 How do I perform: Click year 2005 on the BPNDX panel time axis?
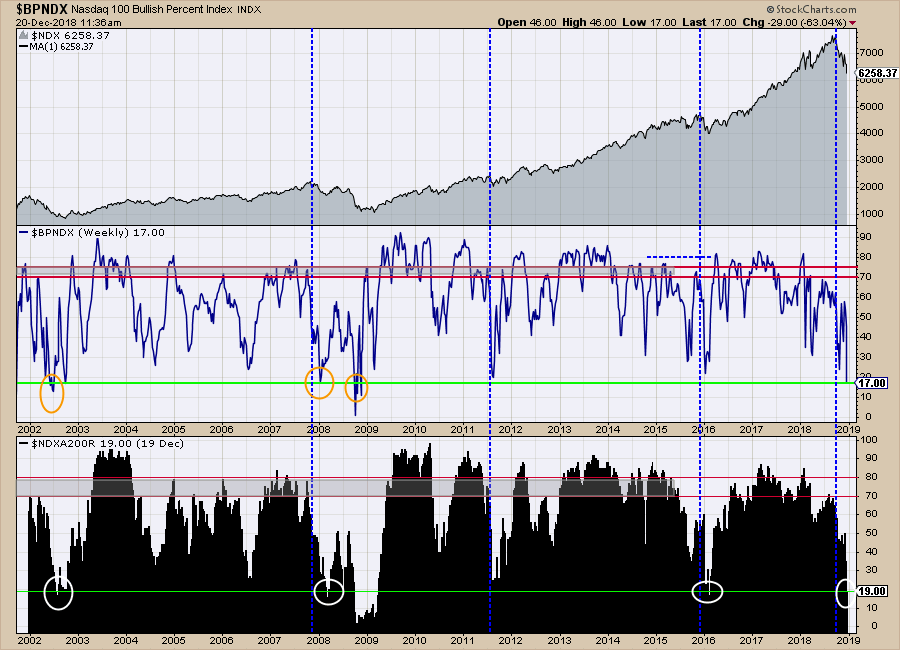pos(173,429)
